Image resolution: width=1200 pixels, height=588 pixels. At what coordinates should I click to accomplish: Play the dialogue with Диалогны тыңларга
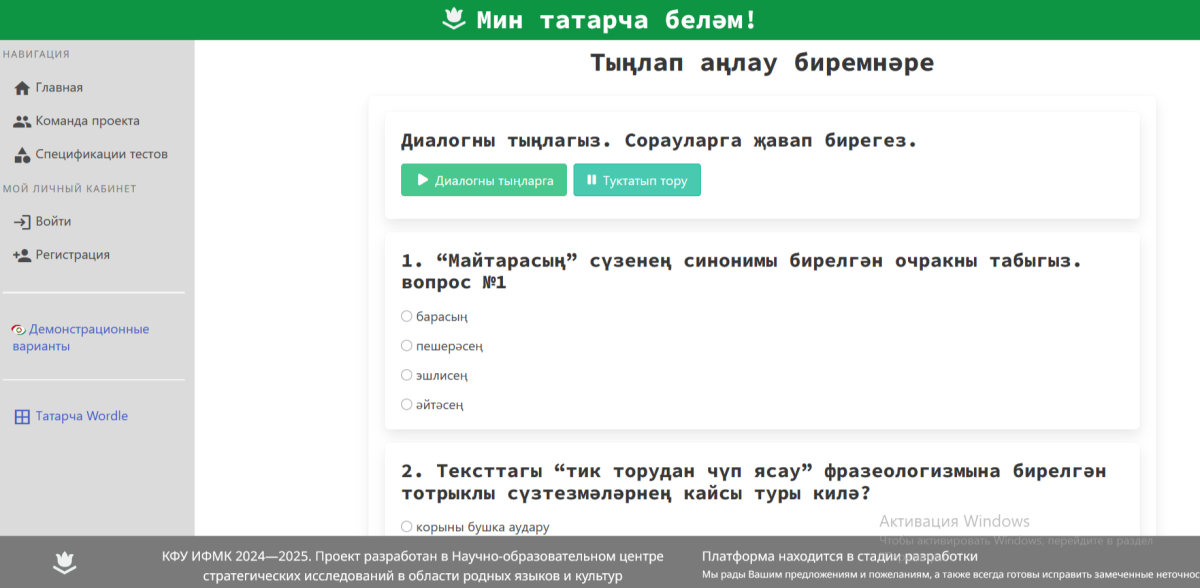coord(484,180)
